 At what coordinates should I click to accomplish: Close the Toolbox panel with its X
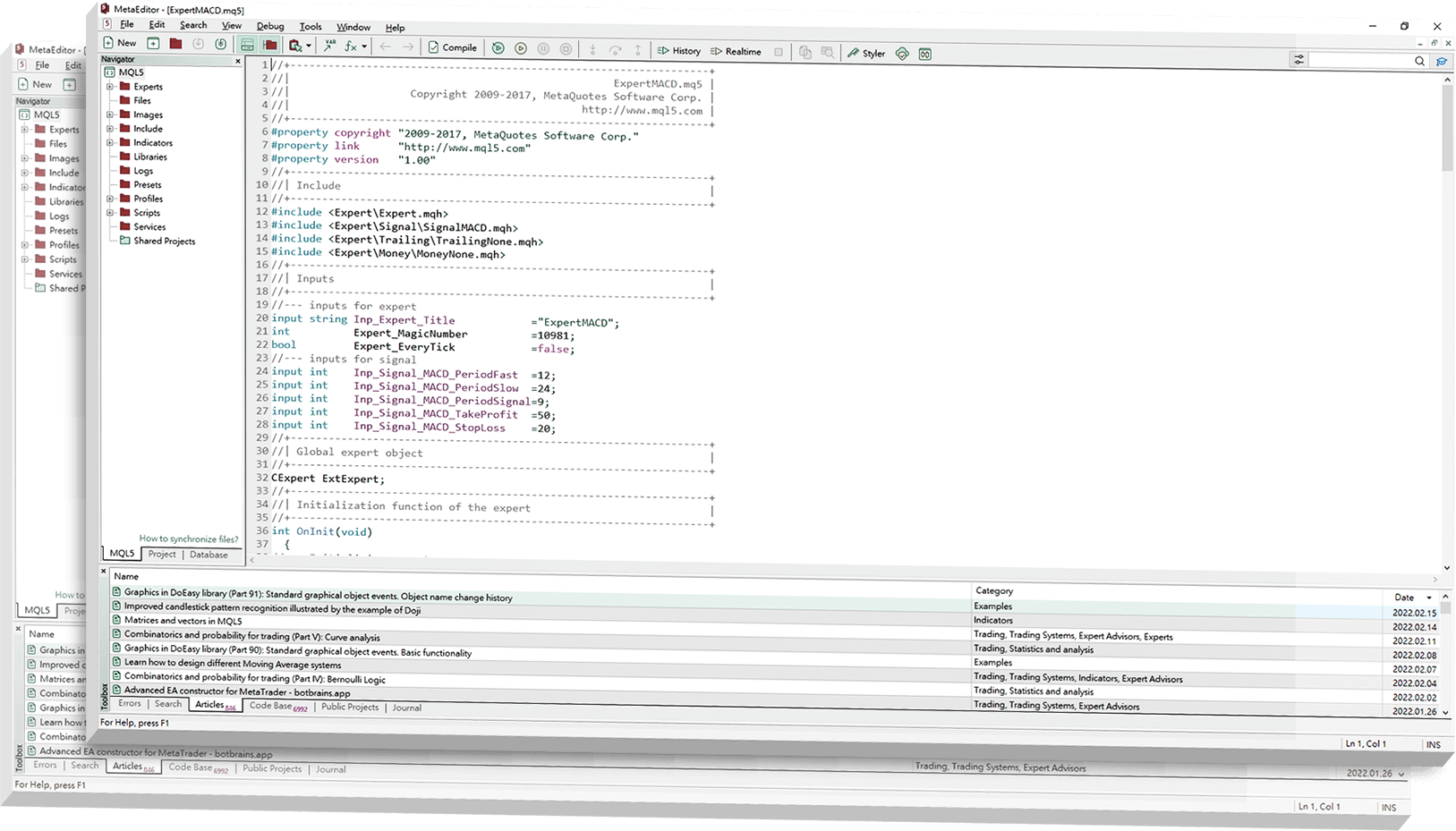[104, 570]
